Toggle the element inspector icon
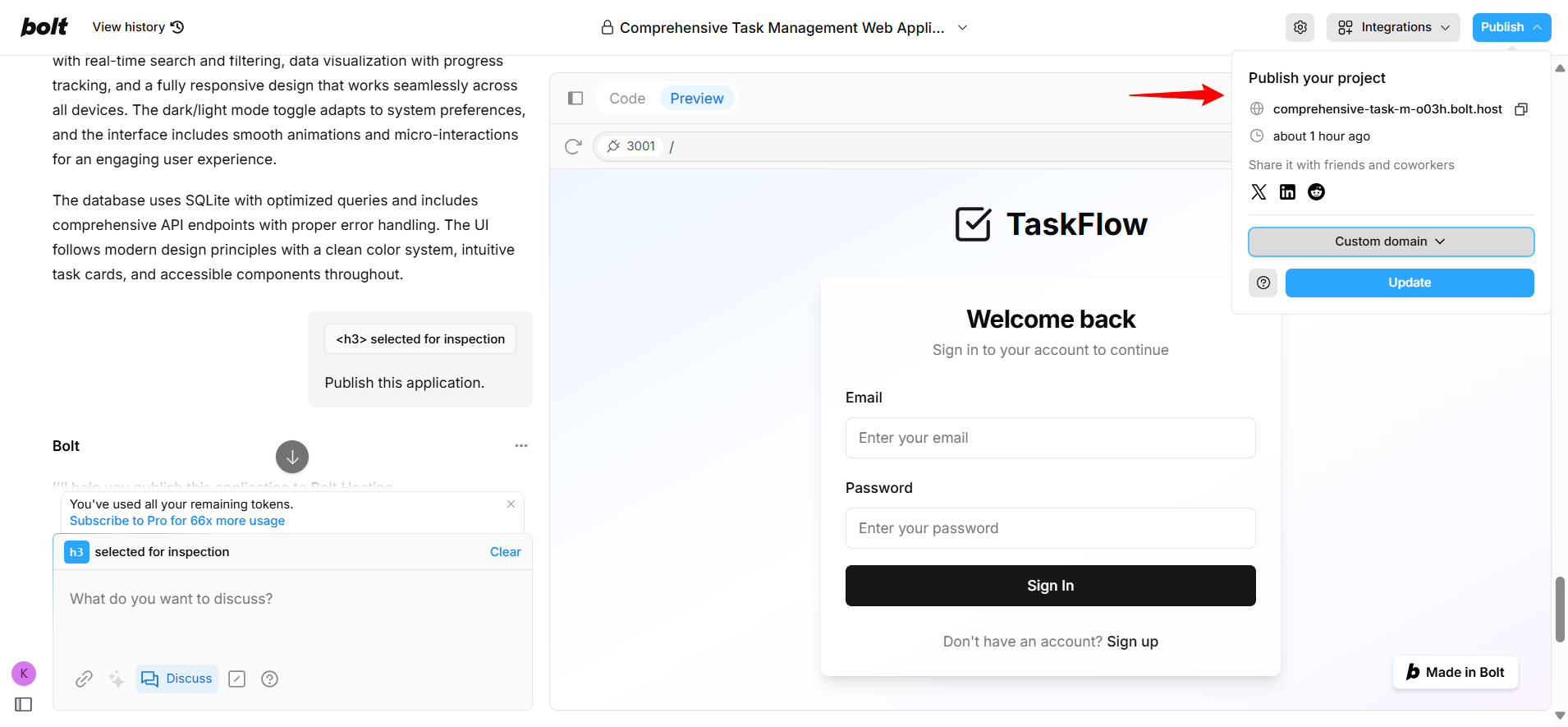 pyautogui.click(x=237, y=679)
